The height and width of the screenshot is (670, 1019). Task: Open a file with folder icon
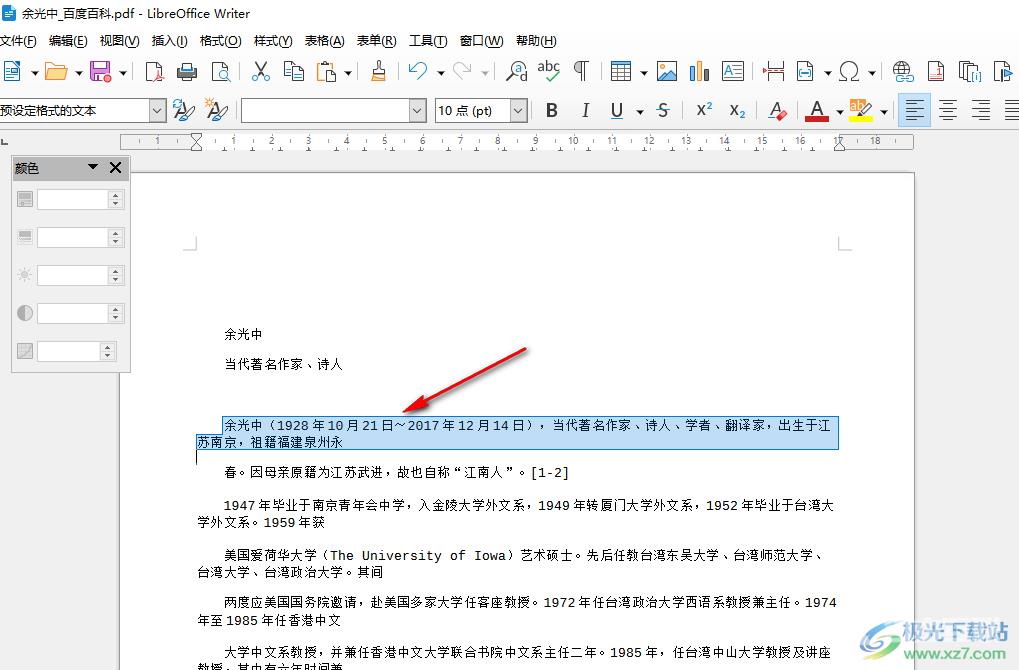coord(56,71)
